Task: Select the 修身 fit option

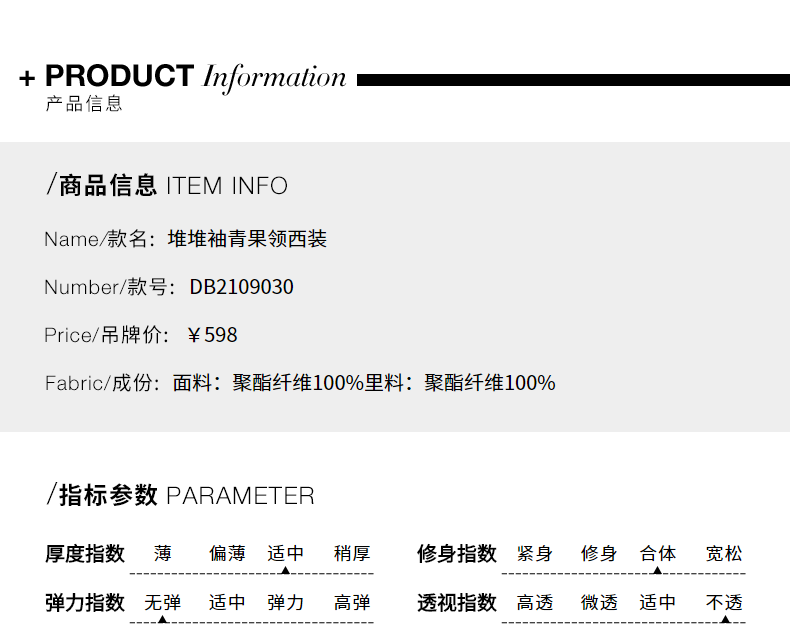Action: [x=599, y=553]
